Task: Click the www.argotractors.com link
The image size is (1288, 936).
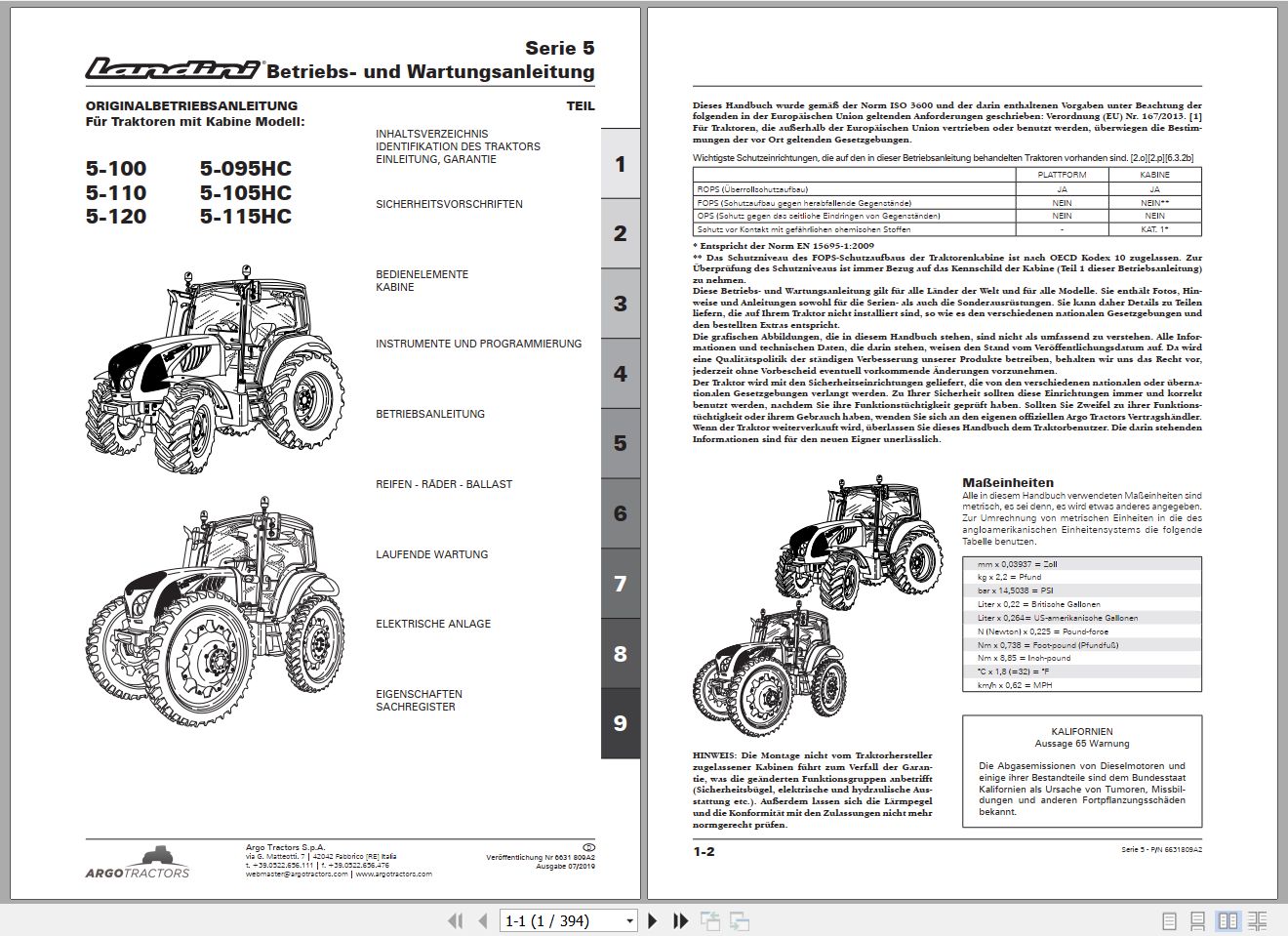Action: (x=393, y=875)
